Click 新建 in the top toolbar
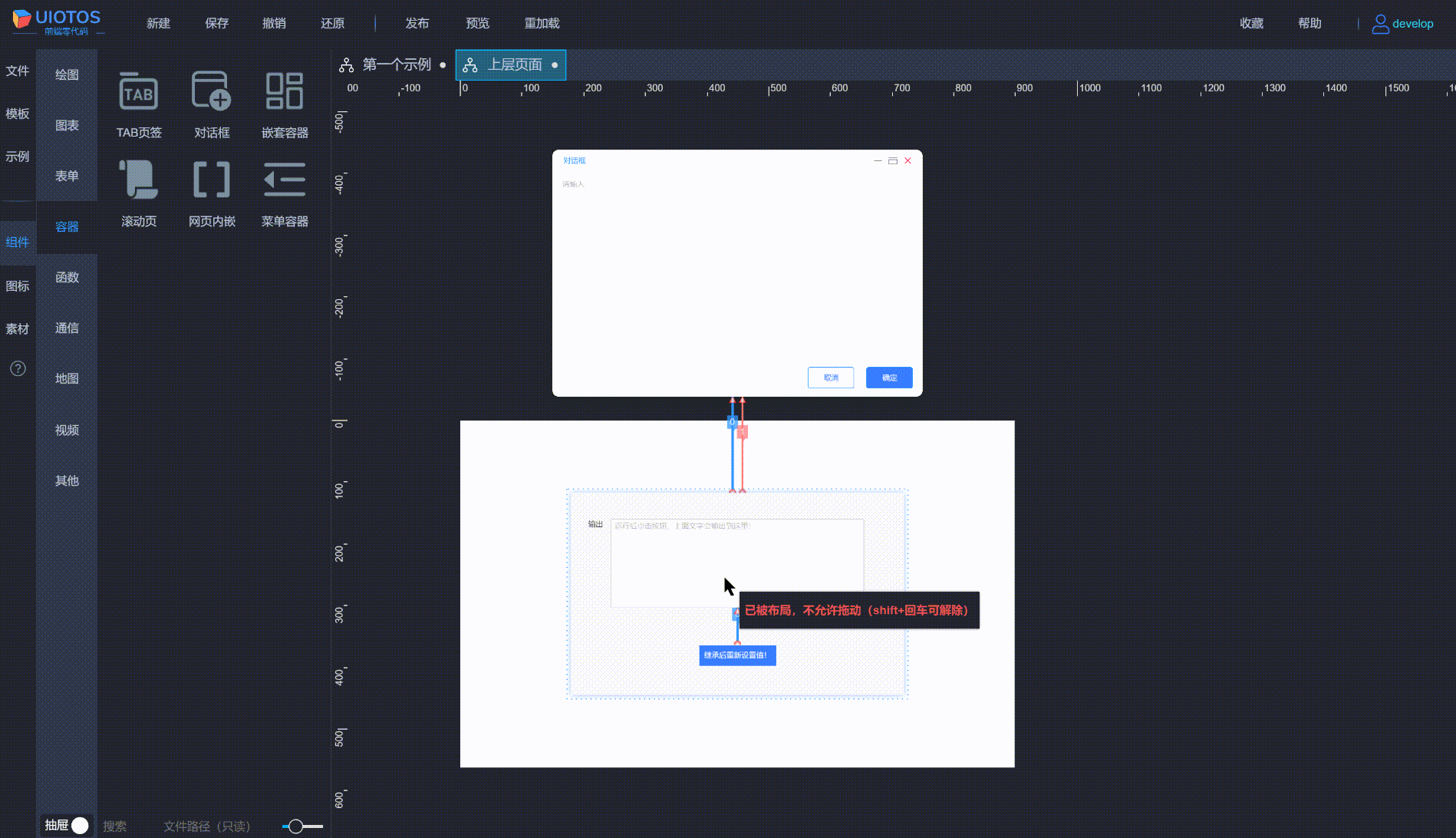This screenshot has height=838, width=1456. point(159,24)
